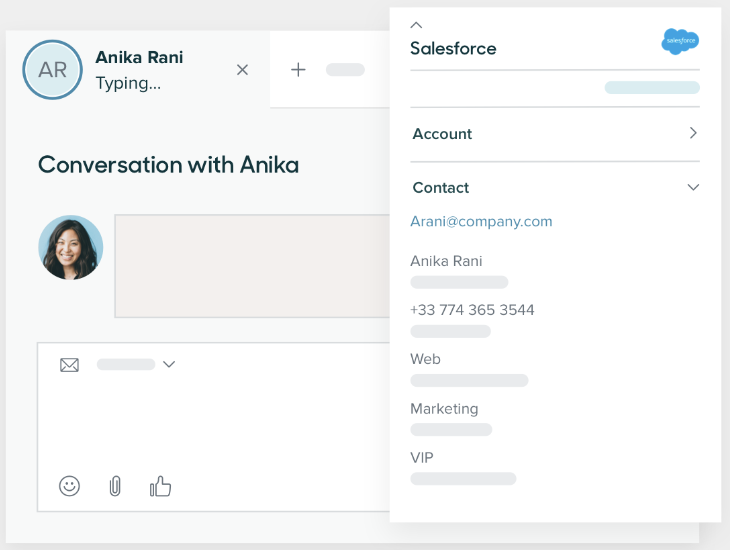Switch to the unnamed second tab
Viewport: 730px width, 550px height.
point(345,70)
